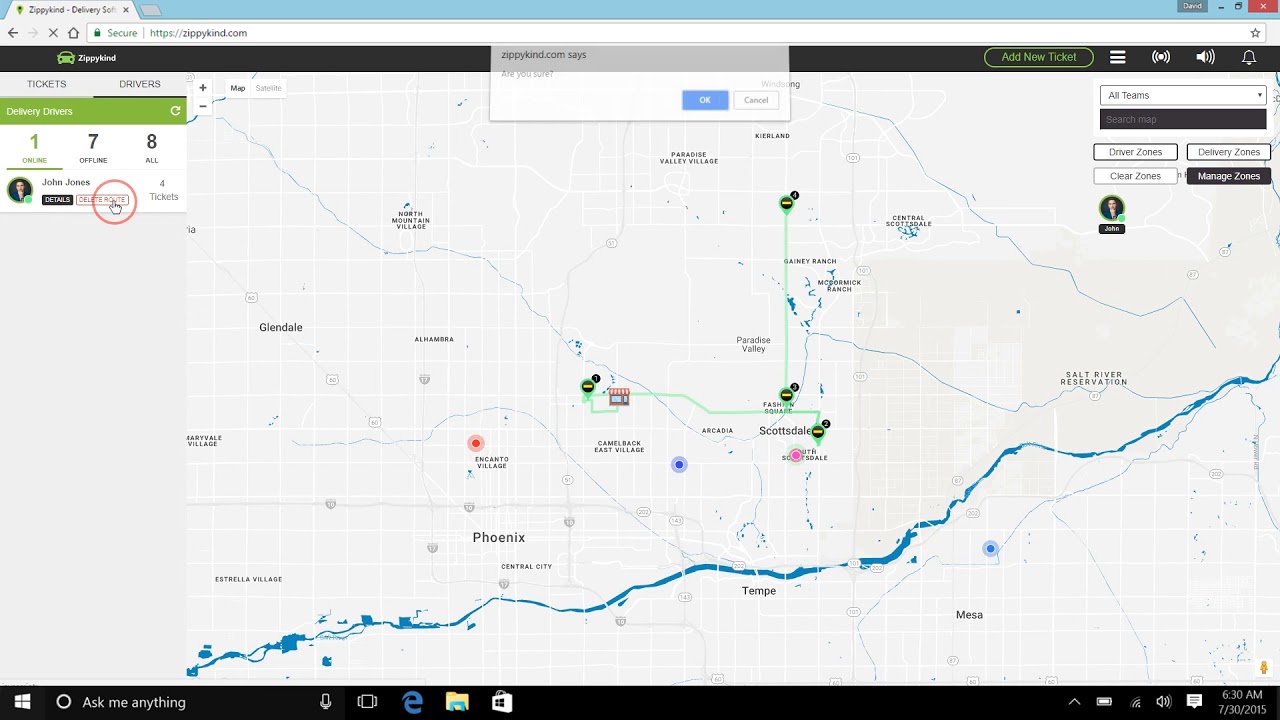
Task: Toggle Driver Zones overlay
Action: 1135,152
